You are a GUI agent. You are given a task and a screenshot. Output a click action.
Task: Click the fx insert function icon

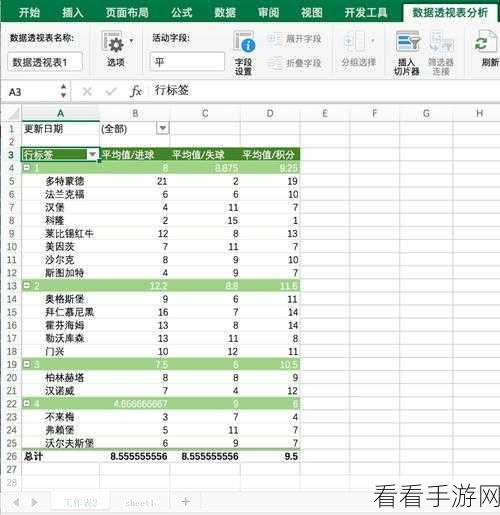point(136,91)
